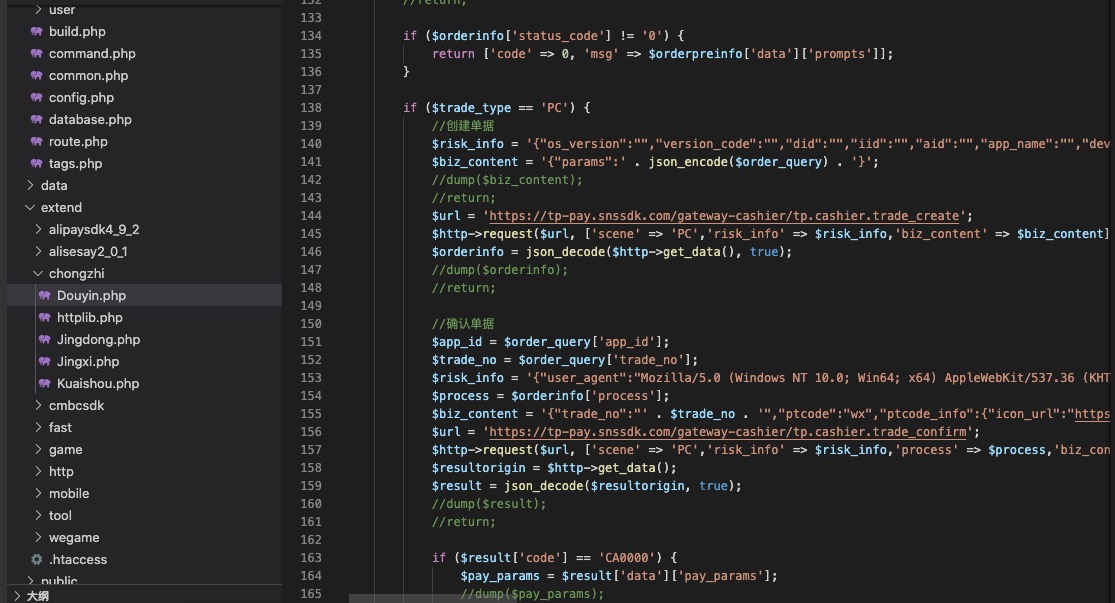Viewport: 1115px width, 603px height.
Task: Click the PHP icon next to httplib.php
Action: pyautogui.click(x=45, y=318)
